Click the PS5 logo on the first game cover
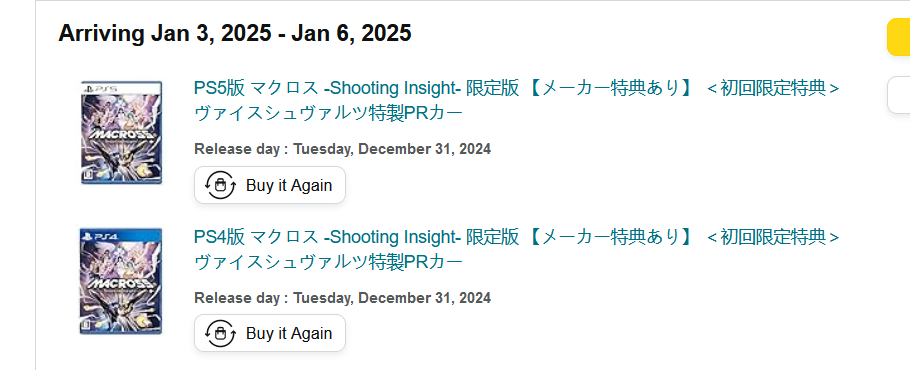Viewport: 910px width, 370px height. pyautogui.click(x=102, y=89)
